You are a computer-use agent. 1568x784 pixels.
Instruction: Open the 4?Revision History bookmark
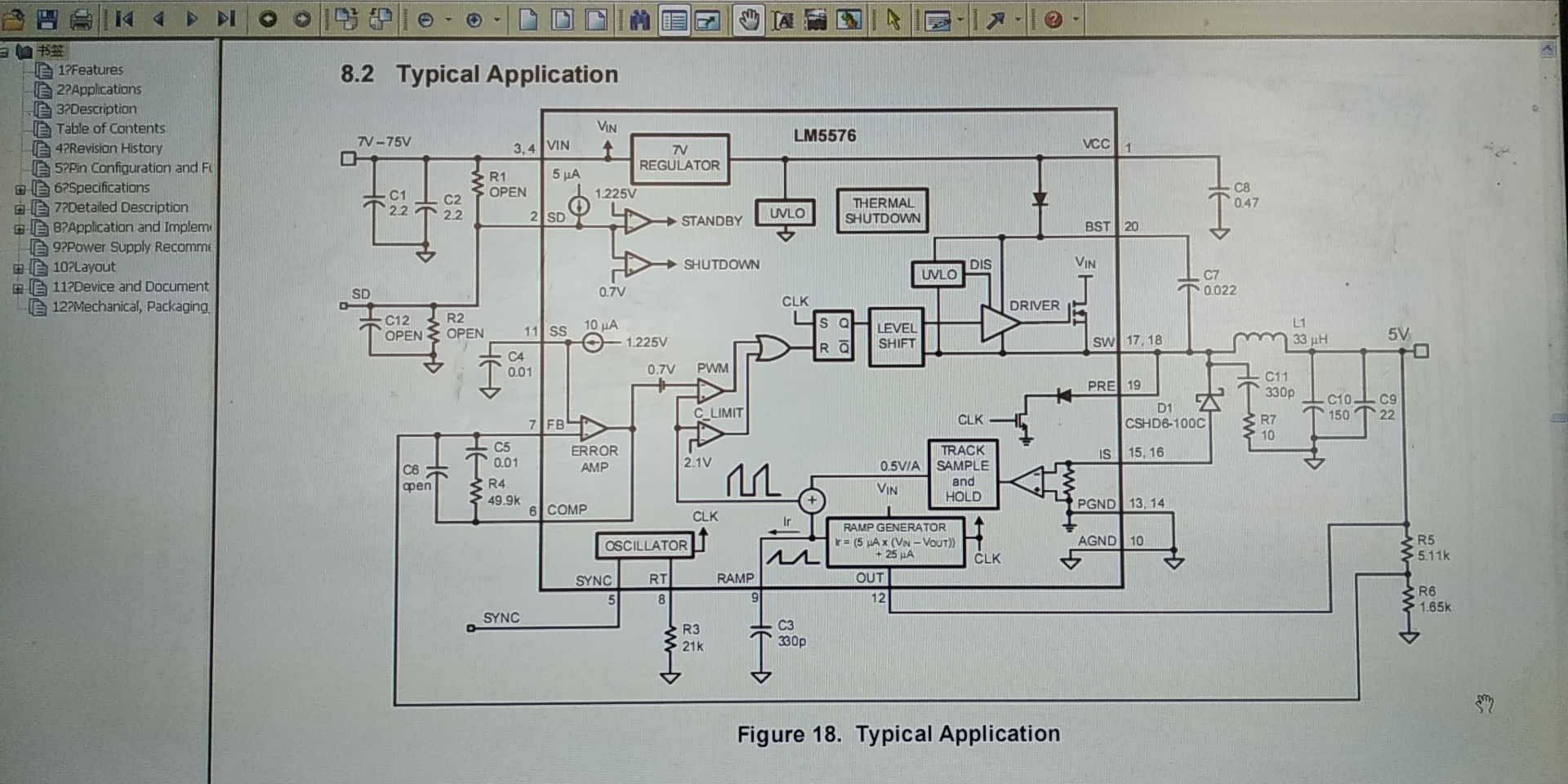pyautogui.click(x=109, y=149)
